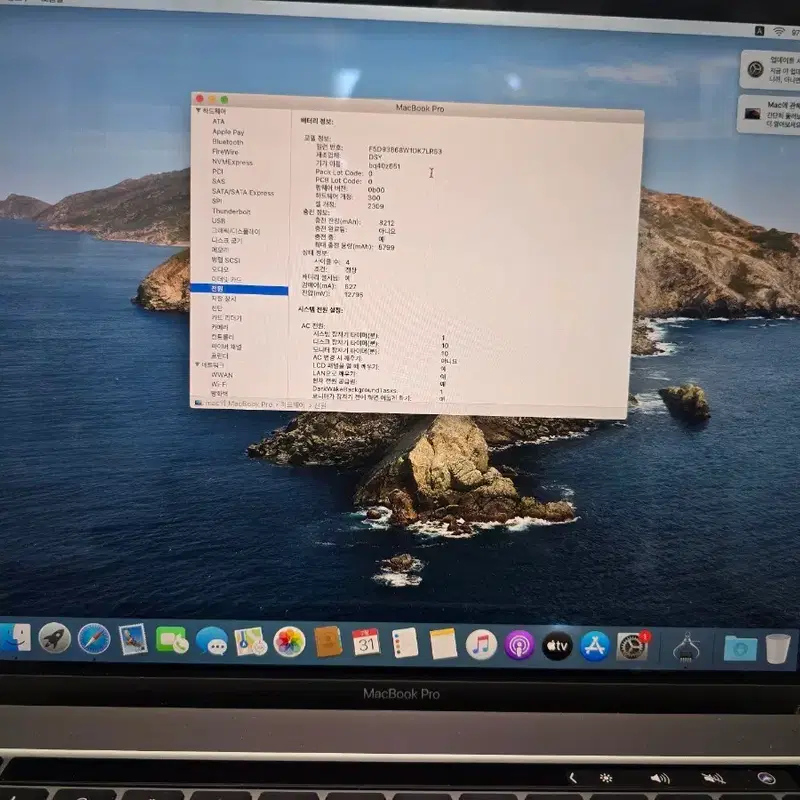Screen dimensions: 800x800
Task: Click System Information chip icon in Dock
Action: (686, 648)
